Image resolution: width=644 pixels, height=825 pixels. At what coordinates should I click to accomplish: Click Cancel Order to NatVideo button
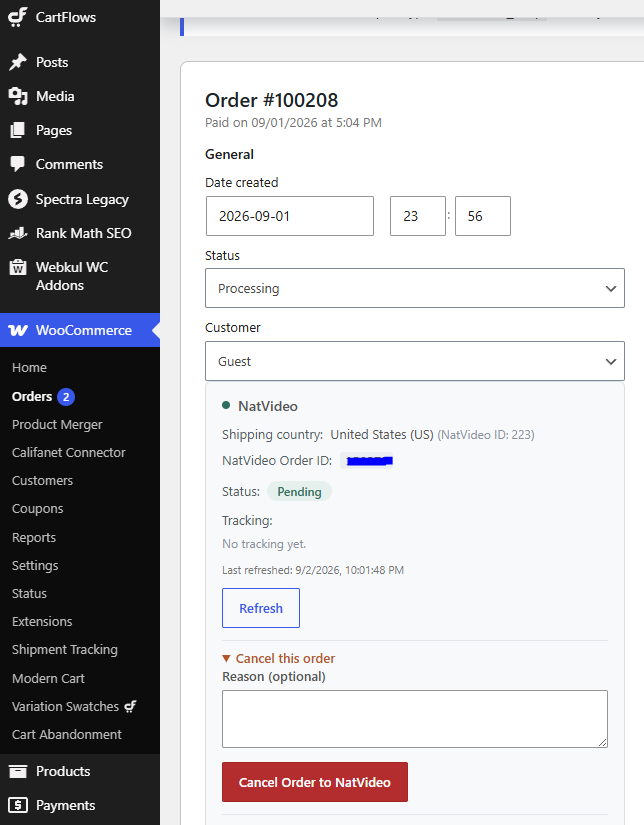[x=315, y=782]
